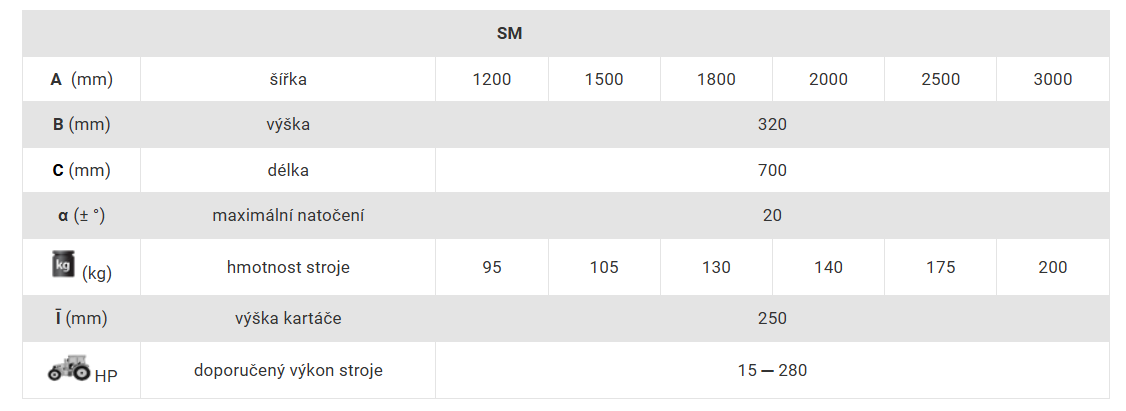Select the doporučený výkon stroje label

[288, 371]
